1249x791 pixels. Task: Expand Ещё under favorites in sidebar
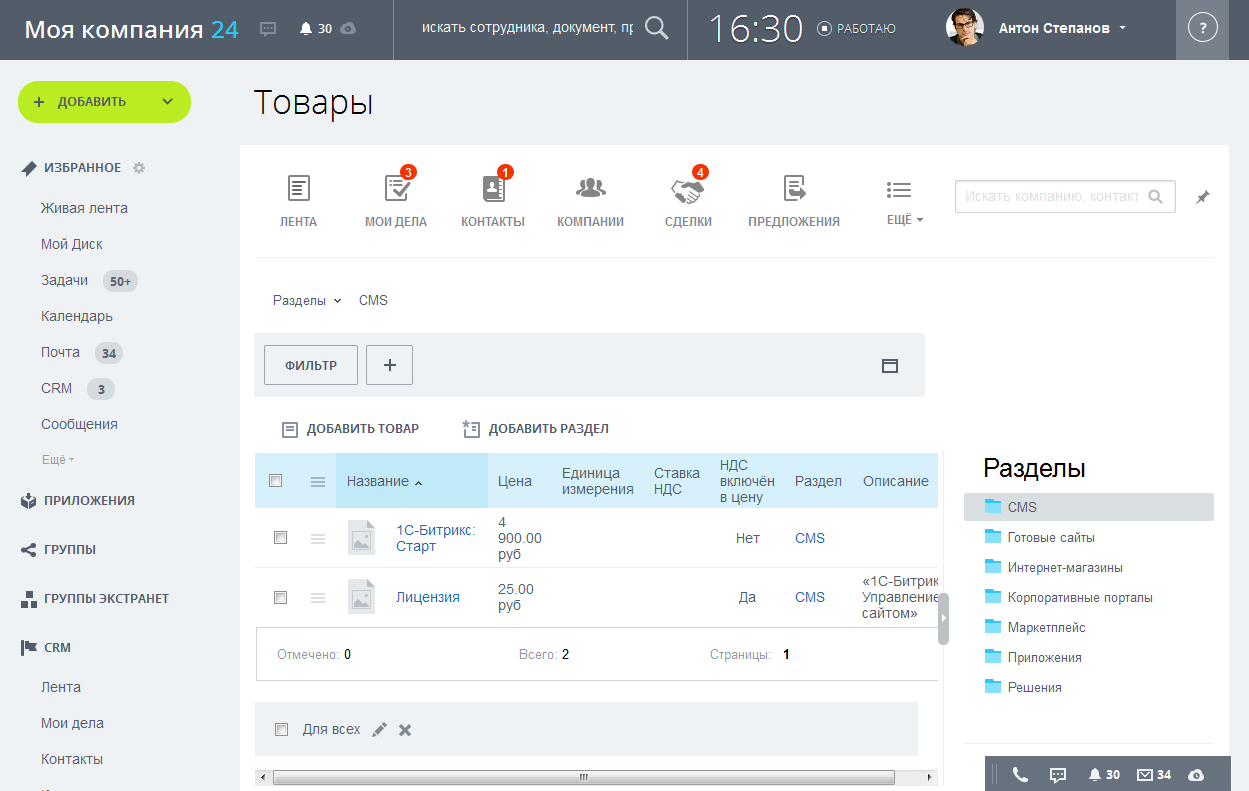[58, 460]
